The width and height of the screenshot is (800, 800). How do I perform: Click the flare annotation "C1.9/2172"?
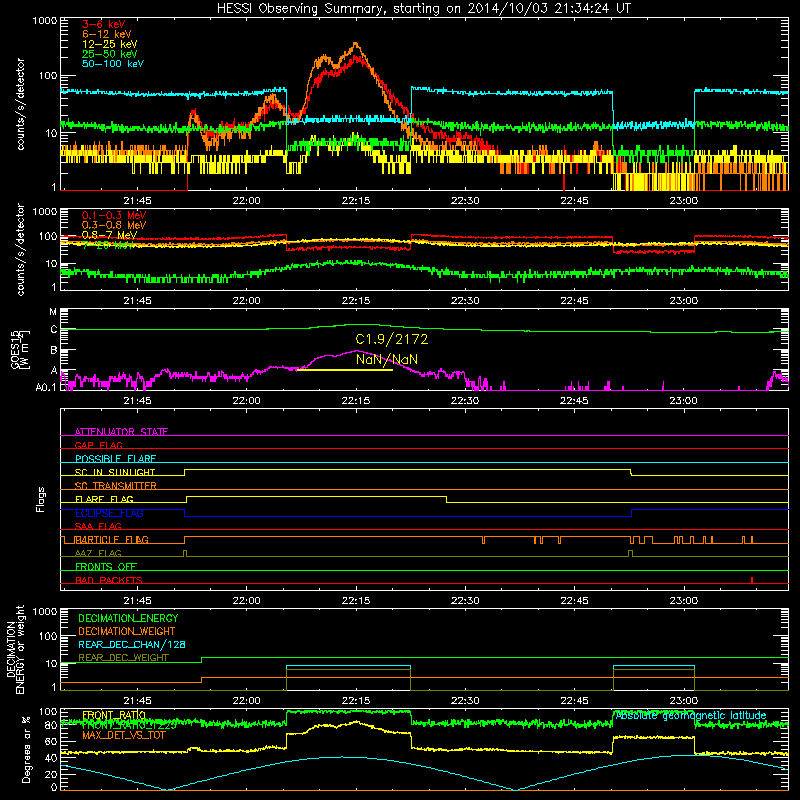(x=392, y=339)
